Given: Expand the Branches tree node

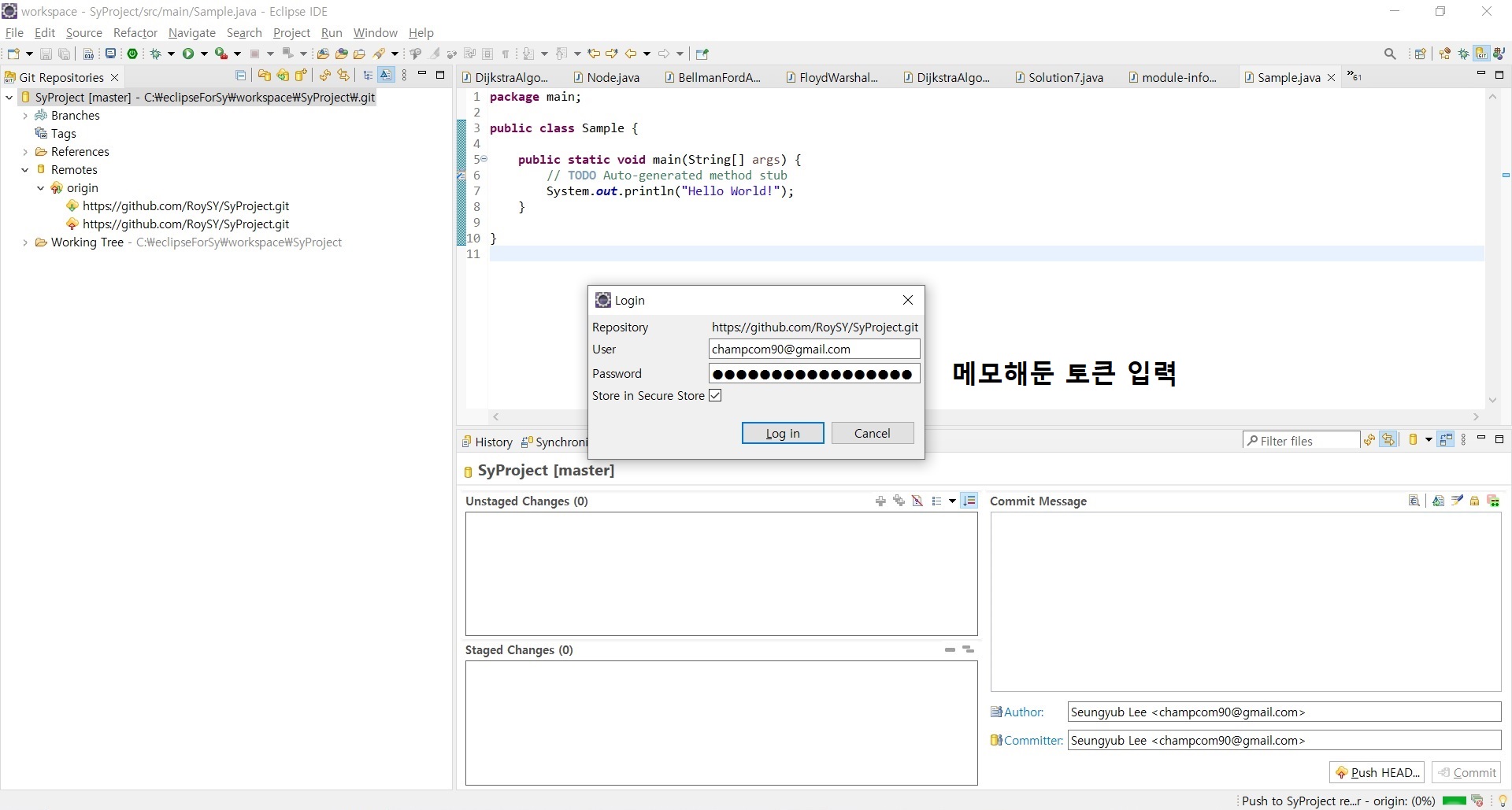Looking at the screenshot, I should pos(25,116).
